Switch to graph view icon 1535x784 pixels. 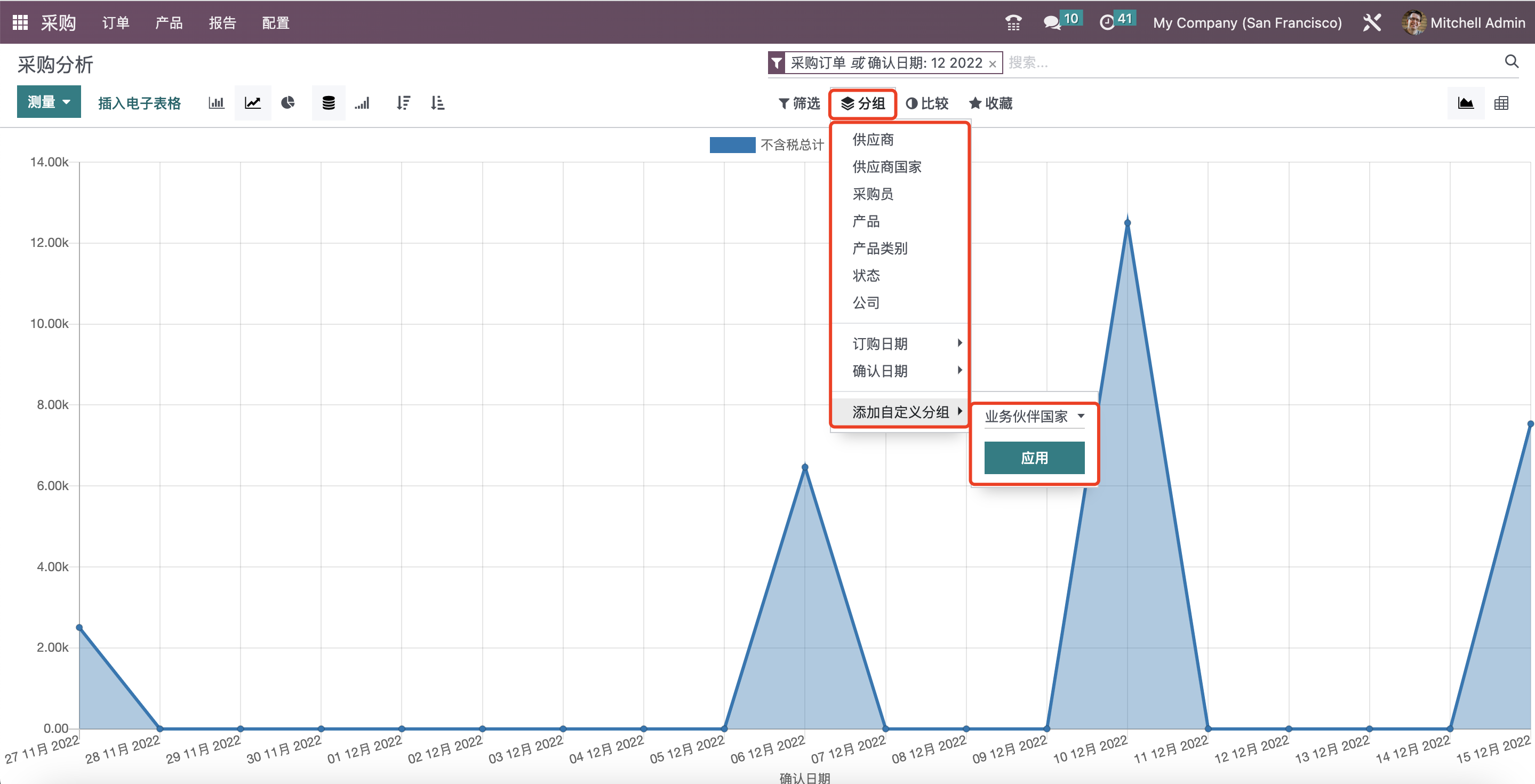1466,103
